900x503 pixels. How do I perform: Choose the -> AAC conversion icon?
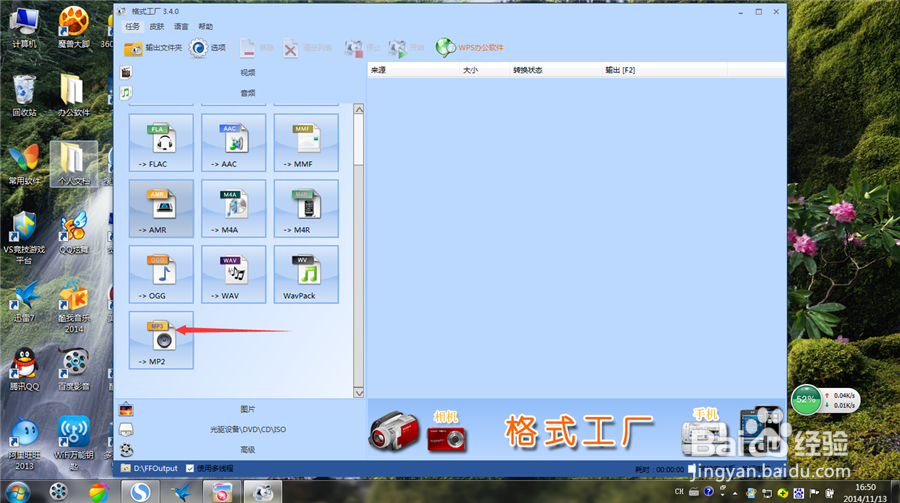coord(234,142)
